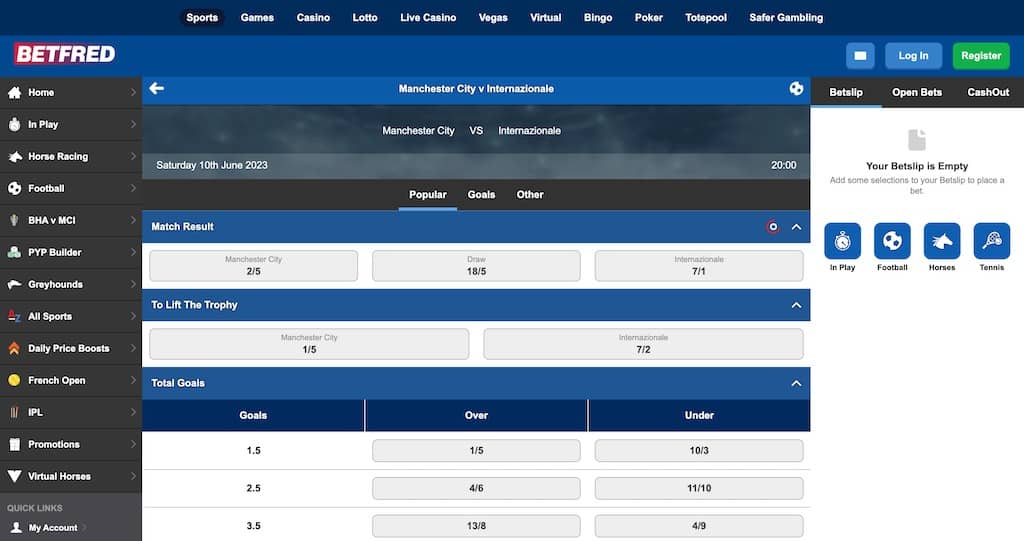Click the red circle icon in Match Result

(x=773, y=227)
